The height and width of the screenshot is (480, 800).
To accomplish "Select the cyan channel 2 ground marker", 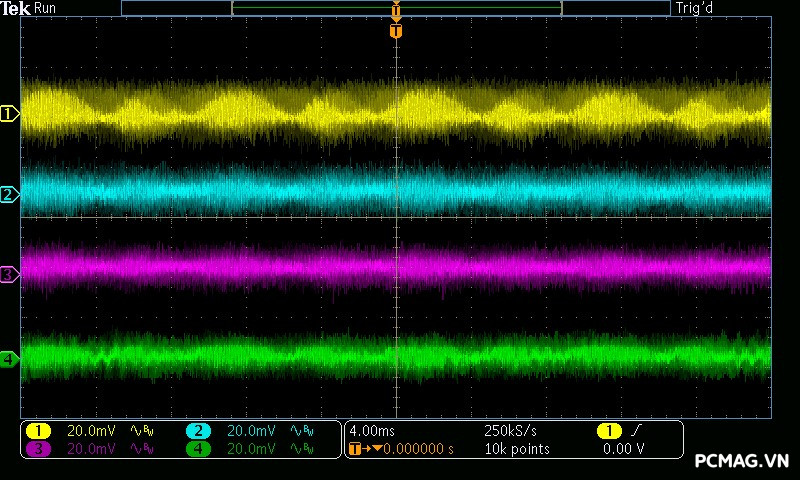I will (9, 194).
